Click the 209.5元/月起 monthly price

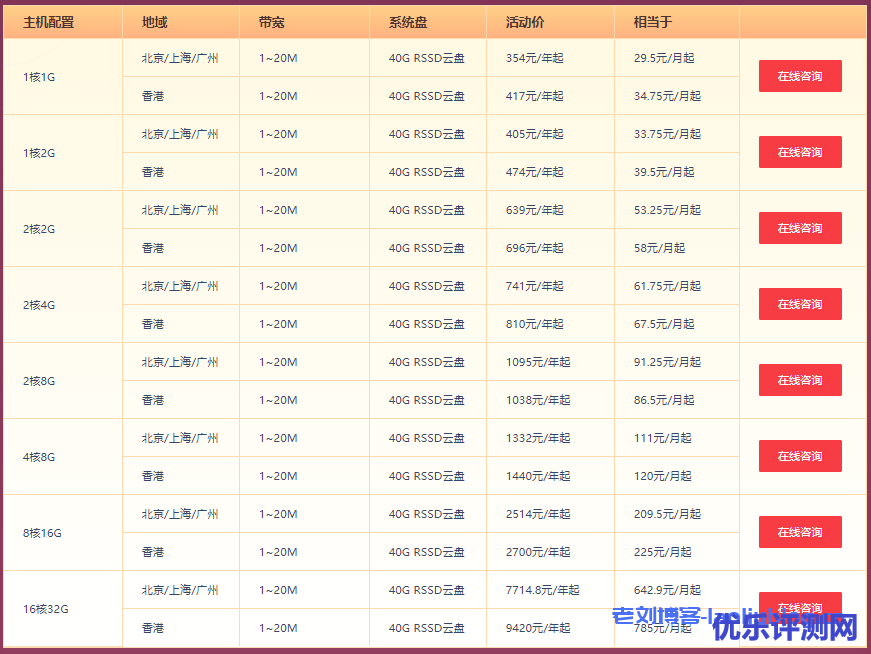pos(667,514)
